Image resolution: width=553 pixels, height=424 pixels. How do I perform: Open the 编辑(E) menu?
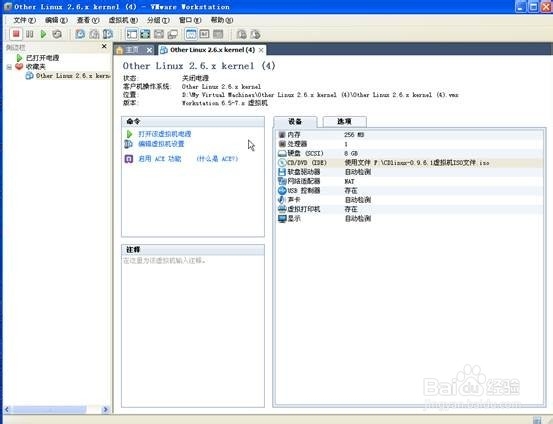pyautogui.click(x=56, y=20)
